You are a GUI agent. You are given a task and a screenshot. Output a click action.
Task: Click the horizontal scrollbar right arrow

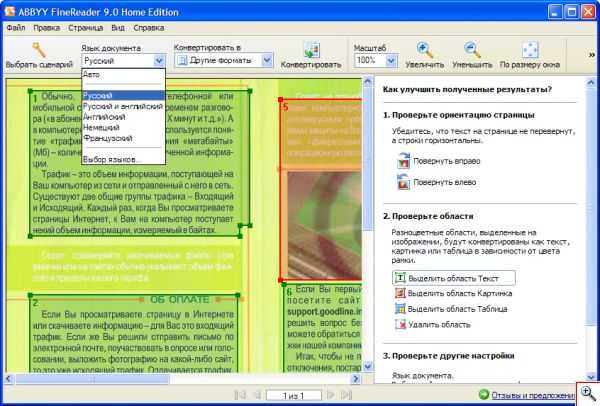click(x=356, y=379)
